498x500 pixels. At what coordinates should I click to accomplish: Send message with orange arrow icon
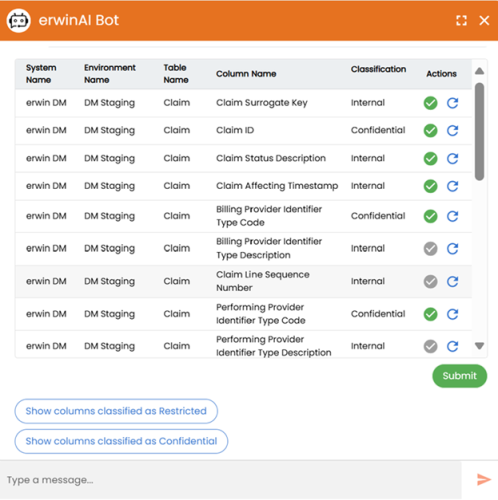(483, 480)
